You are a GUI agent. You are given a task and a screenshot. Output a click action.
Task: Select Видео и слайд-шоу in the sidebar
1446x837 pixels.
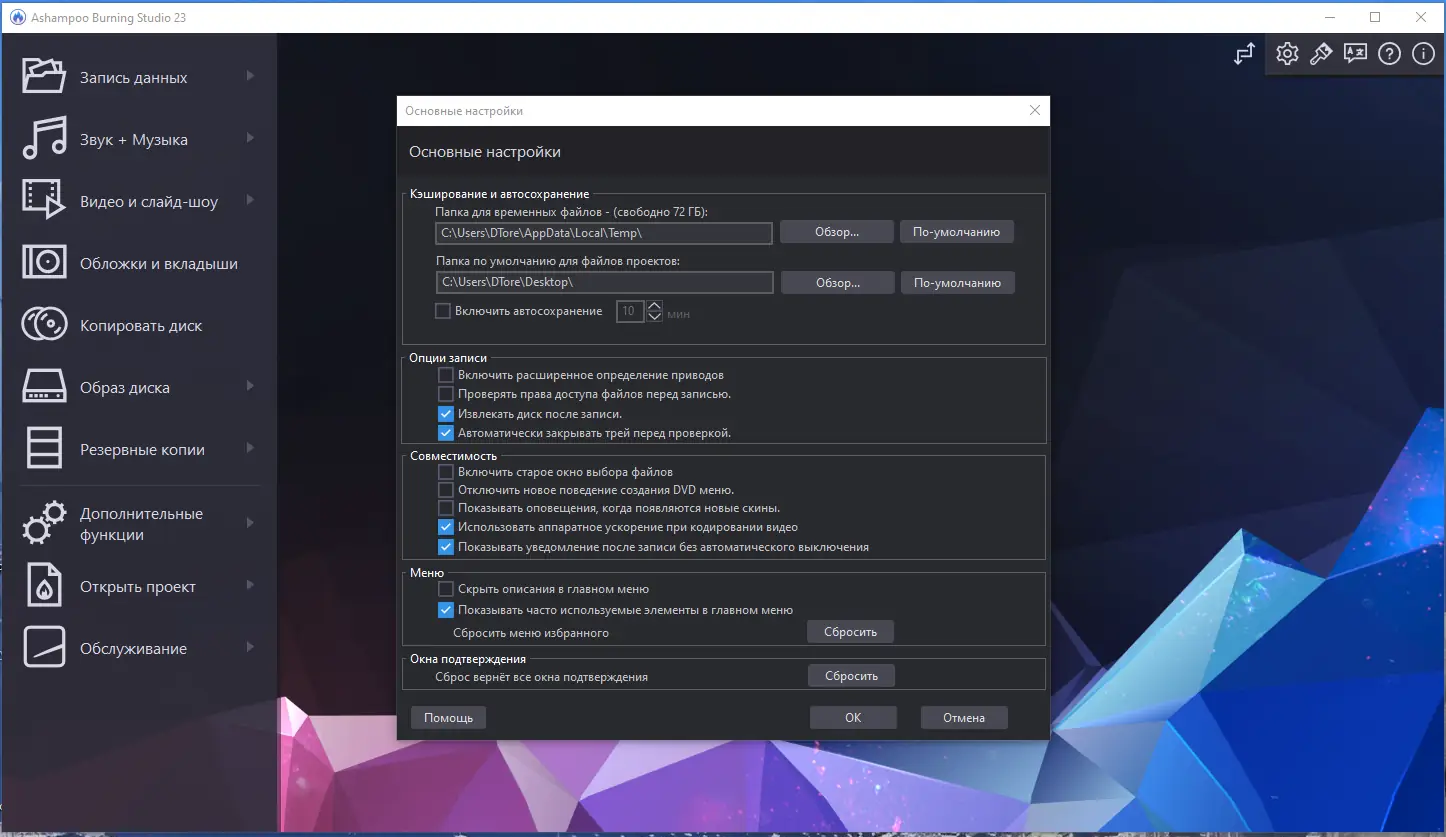point(138,201)
